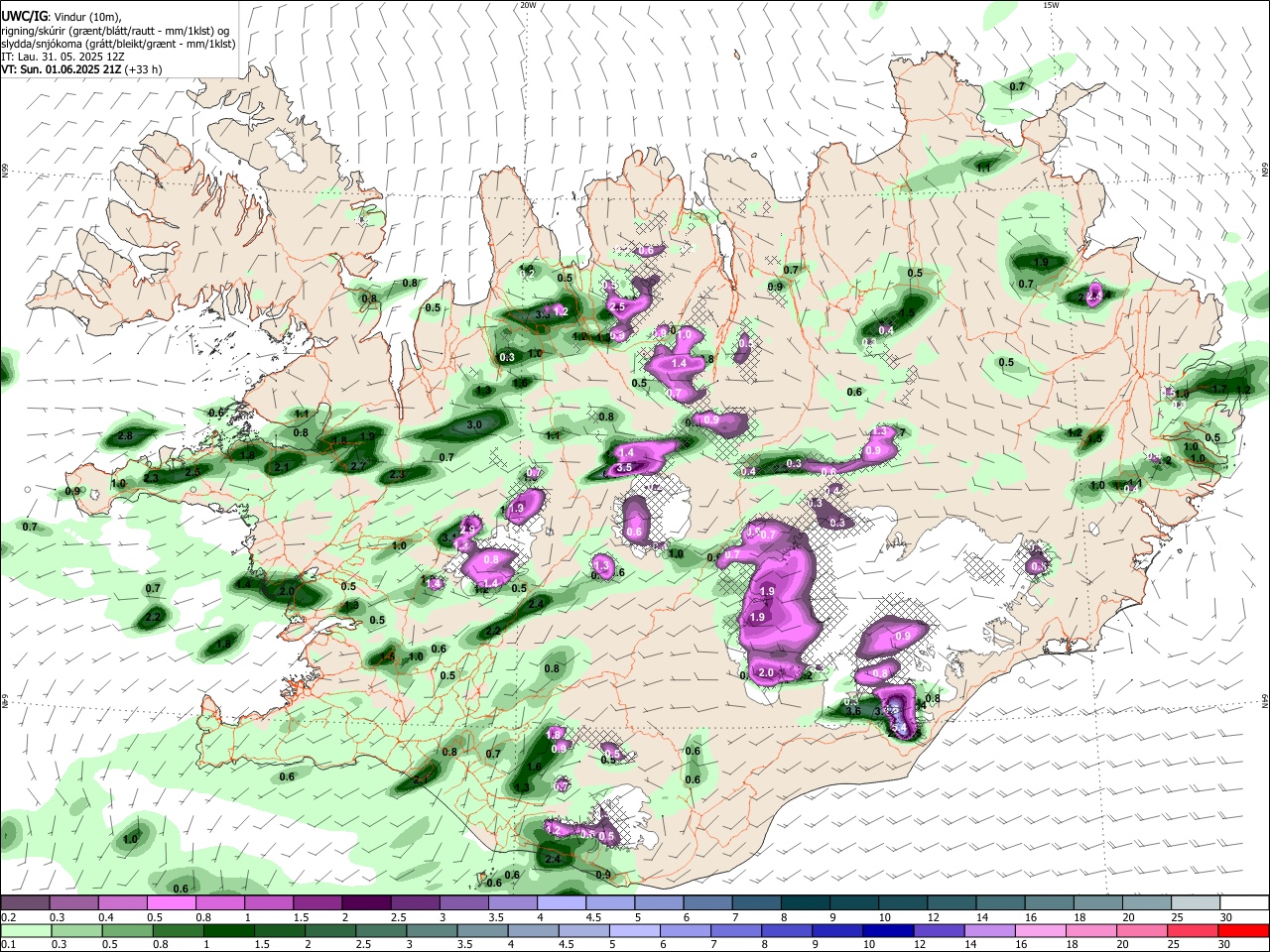The image size is (1270, 952).
Task: Click the '2.7' rainfall value on the map
Action: click(x=359, y=465)
